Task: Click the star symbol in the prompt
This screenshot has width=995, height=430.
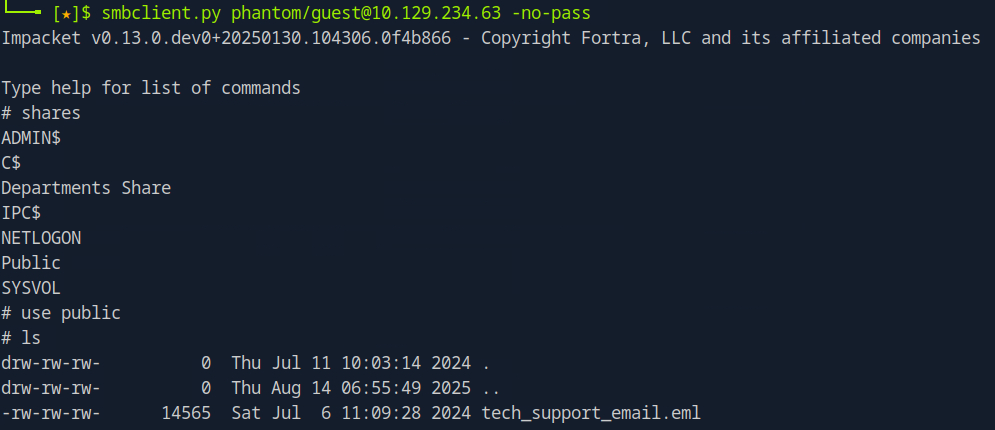Action: (x=66, y=13)
